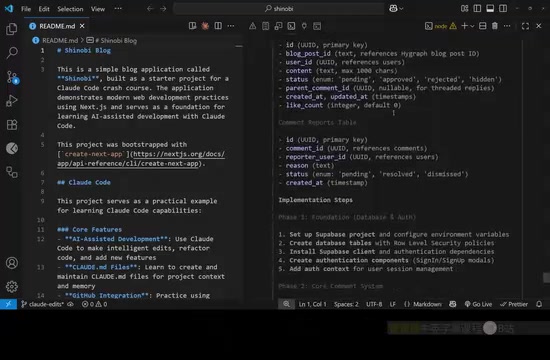Open the Copilot chat icon in title bar
The width and height of the screenshot is (550, 360).
(393, 8)
